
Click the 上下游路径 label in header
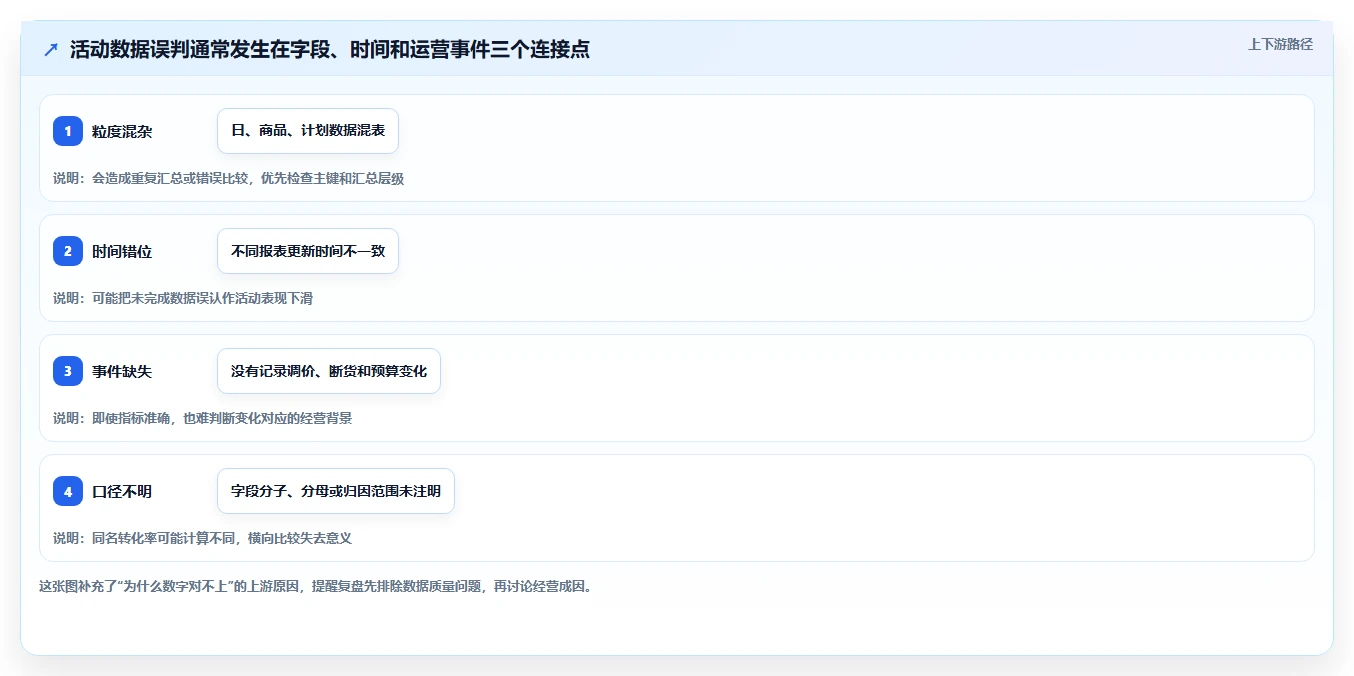1280,44
